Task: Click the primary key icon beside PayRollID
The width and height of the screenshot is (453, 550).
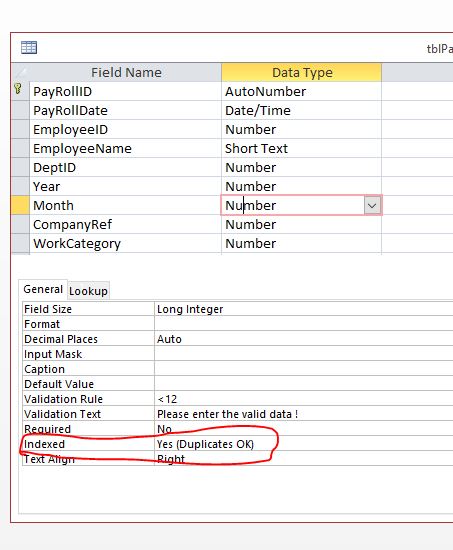Action: [x=18, y=89]
